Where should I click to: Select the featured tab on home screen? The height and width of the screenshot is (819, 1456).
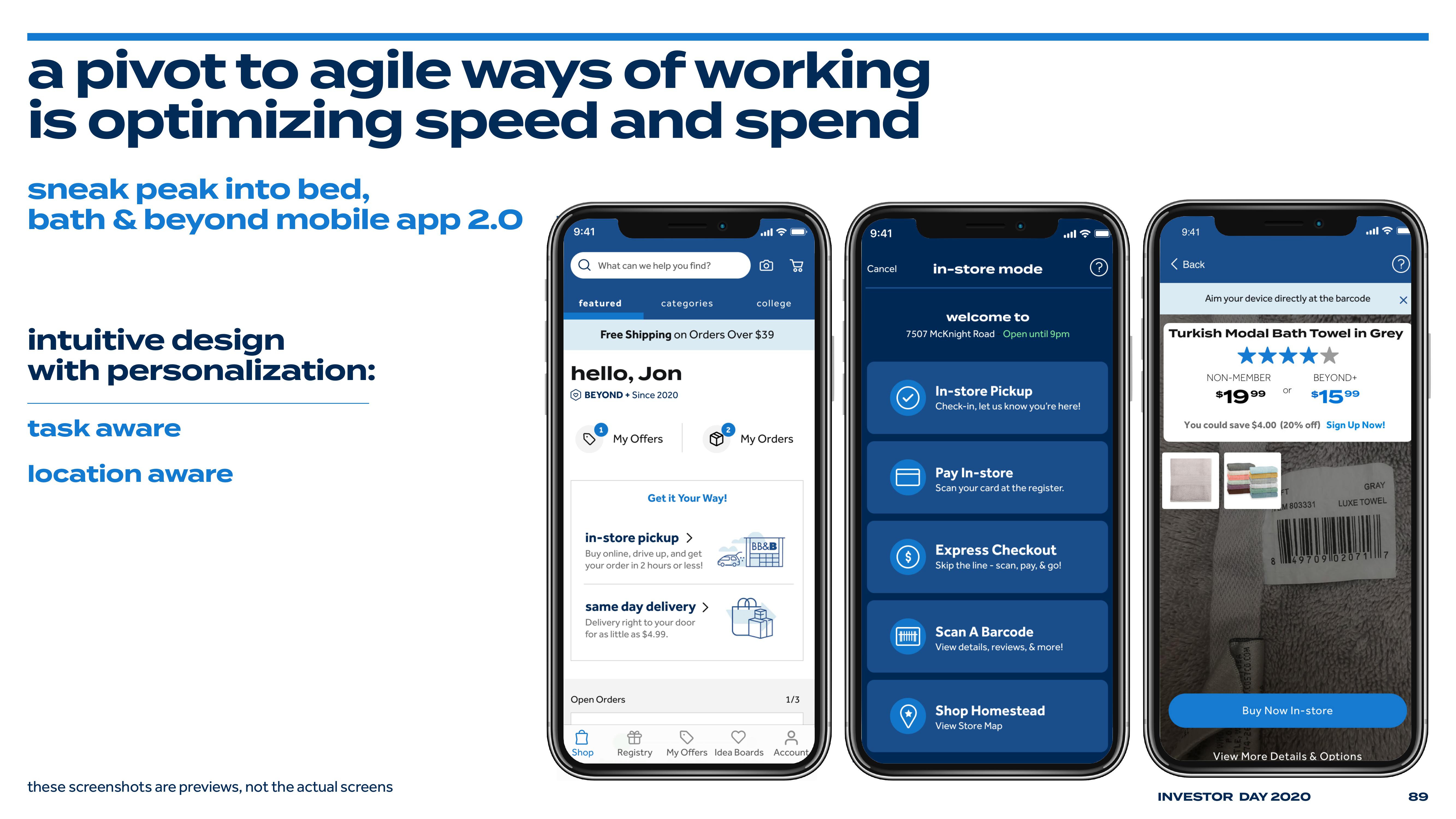click(601, 303)
